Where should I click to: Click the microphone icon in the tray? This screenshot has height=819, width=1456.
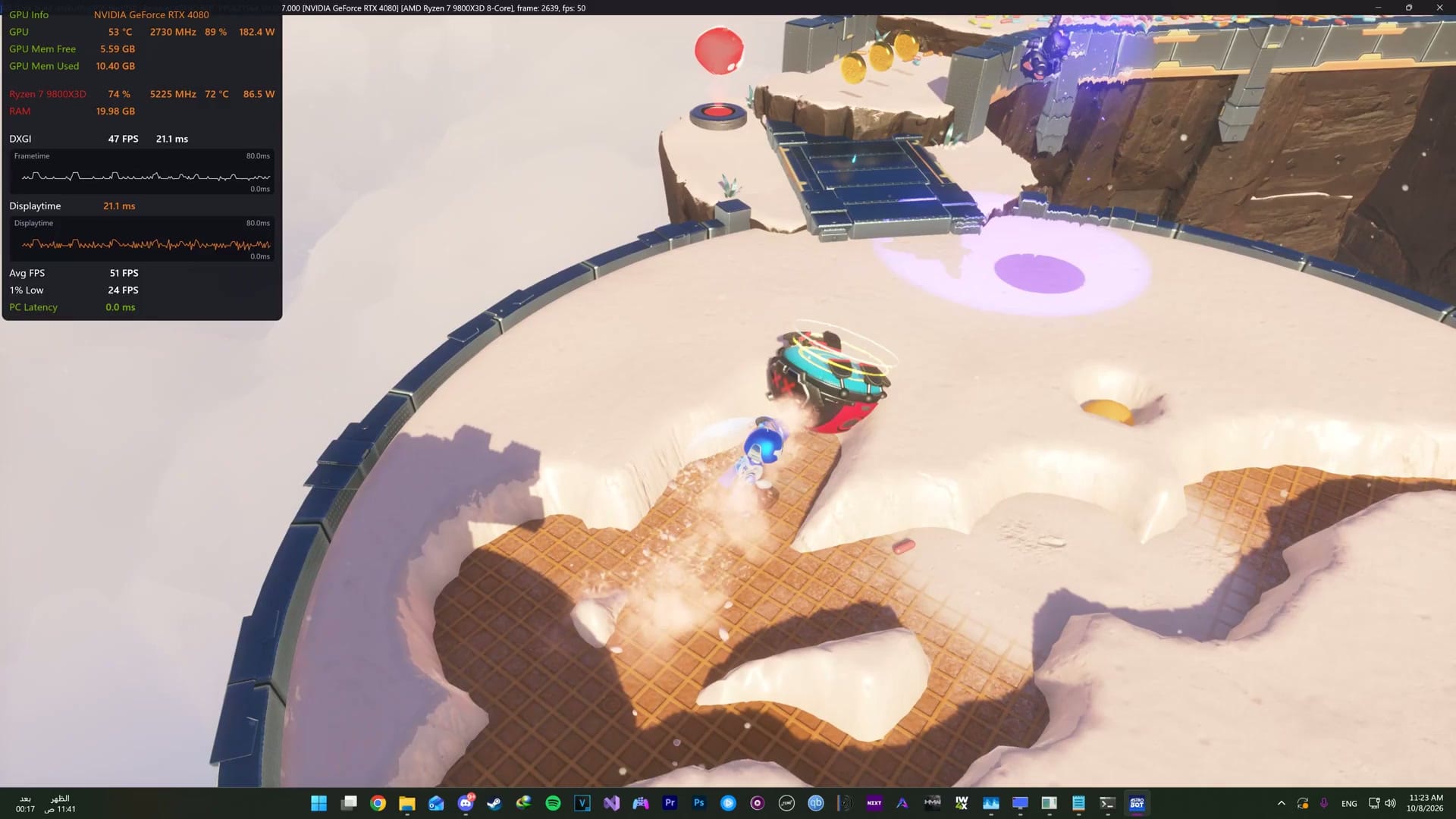tap(1324, 803)
